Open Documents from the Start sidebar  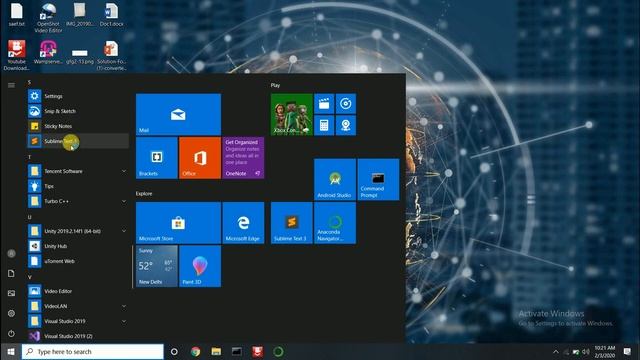11,273
